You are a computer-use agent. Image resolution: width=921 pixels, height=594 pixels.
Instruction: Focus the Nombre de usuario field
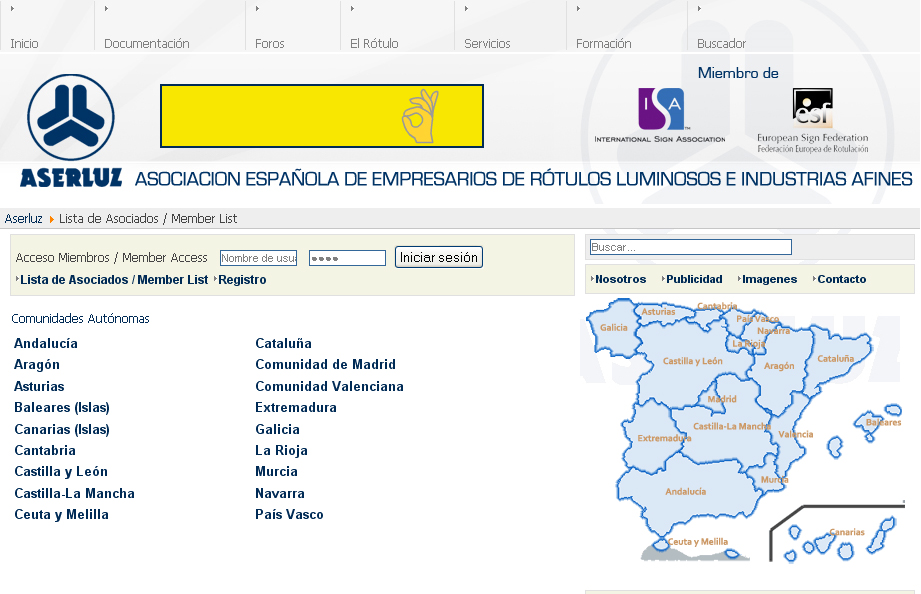tap(258, 258)
